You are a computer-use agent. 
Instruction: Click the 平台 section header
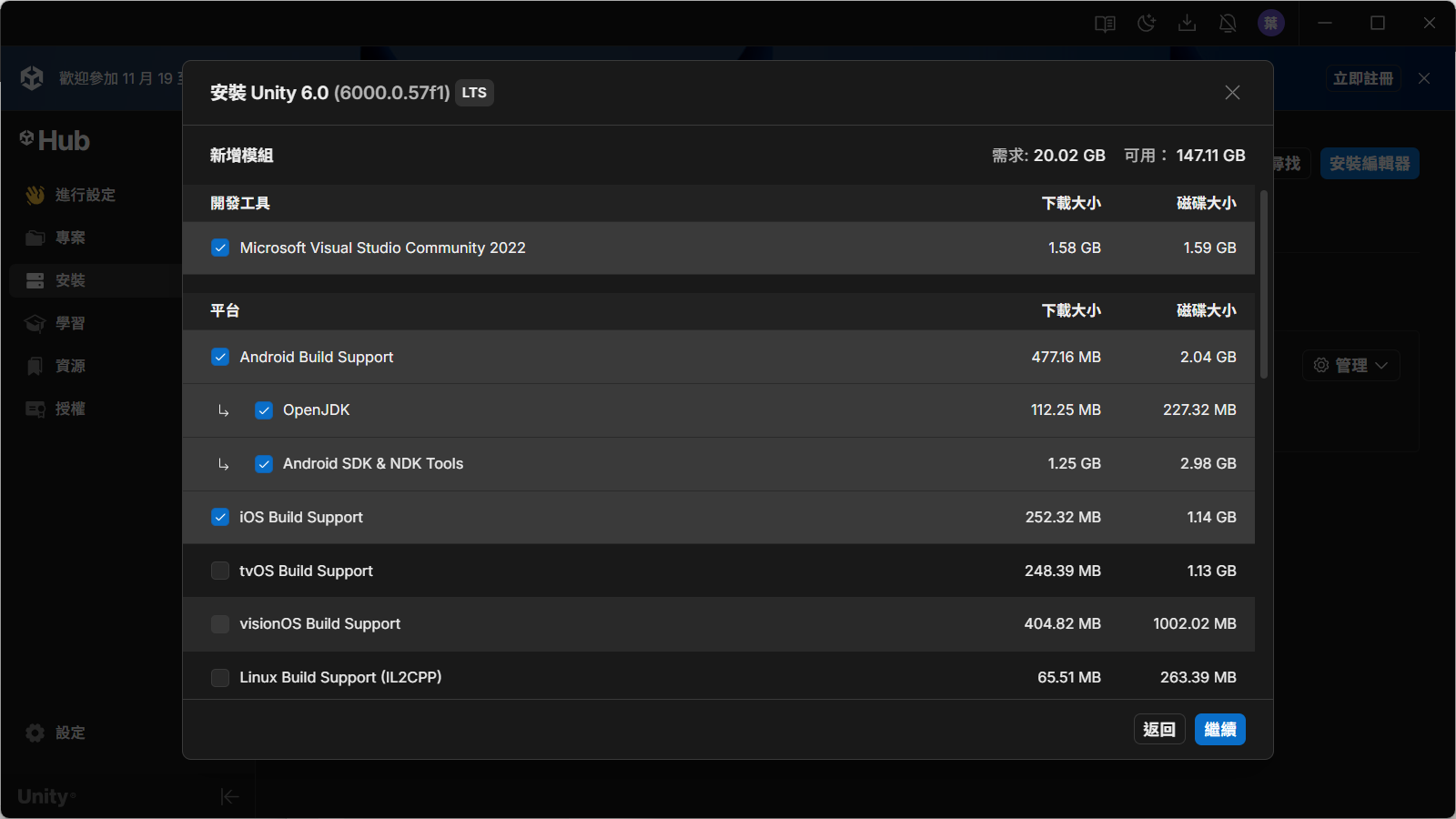[225, 310]
